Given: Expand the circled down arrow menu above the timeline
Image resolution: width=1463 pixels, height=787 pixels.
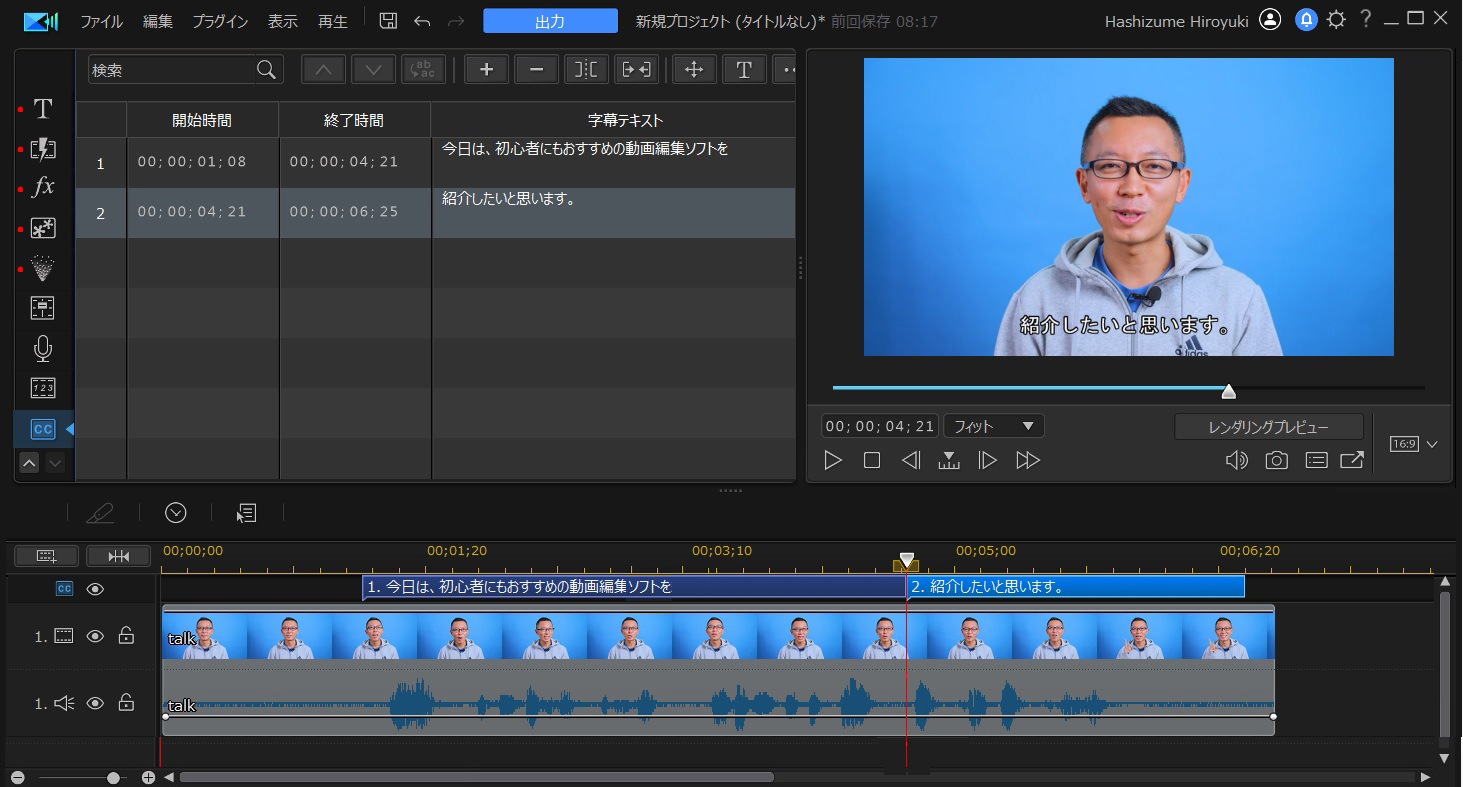Looking at the screenshot, I should click(x=176, y=513).
